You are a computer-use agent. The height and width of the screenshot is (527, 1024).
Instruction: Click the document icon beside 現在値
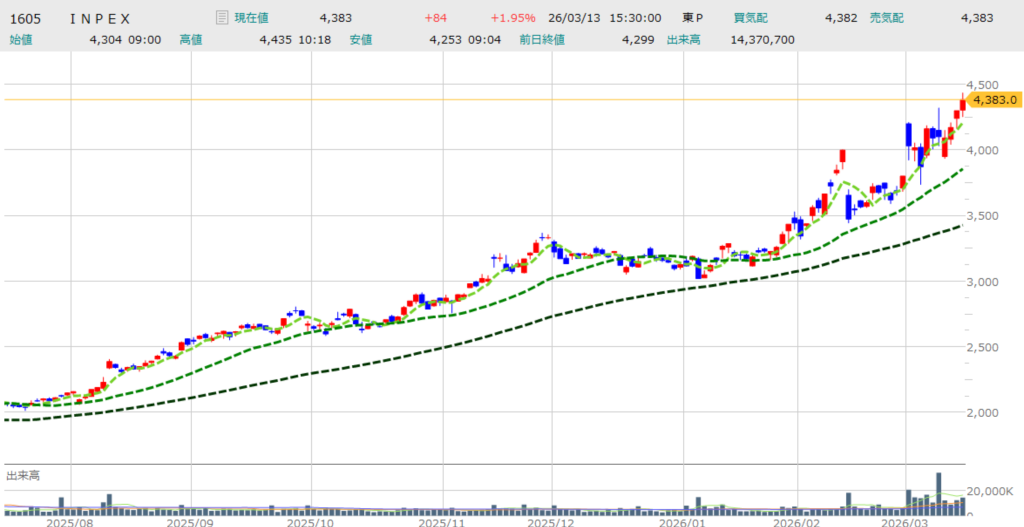click(222, 17)
